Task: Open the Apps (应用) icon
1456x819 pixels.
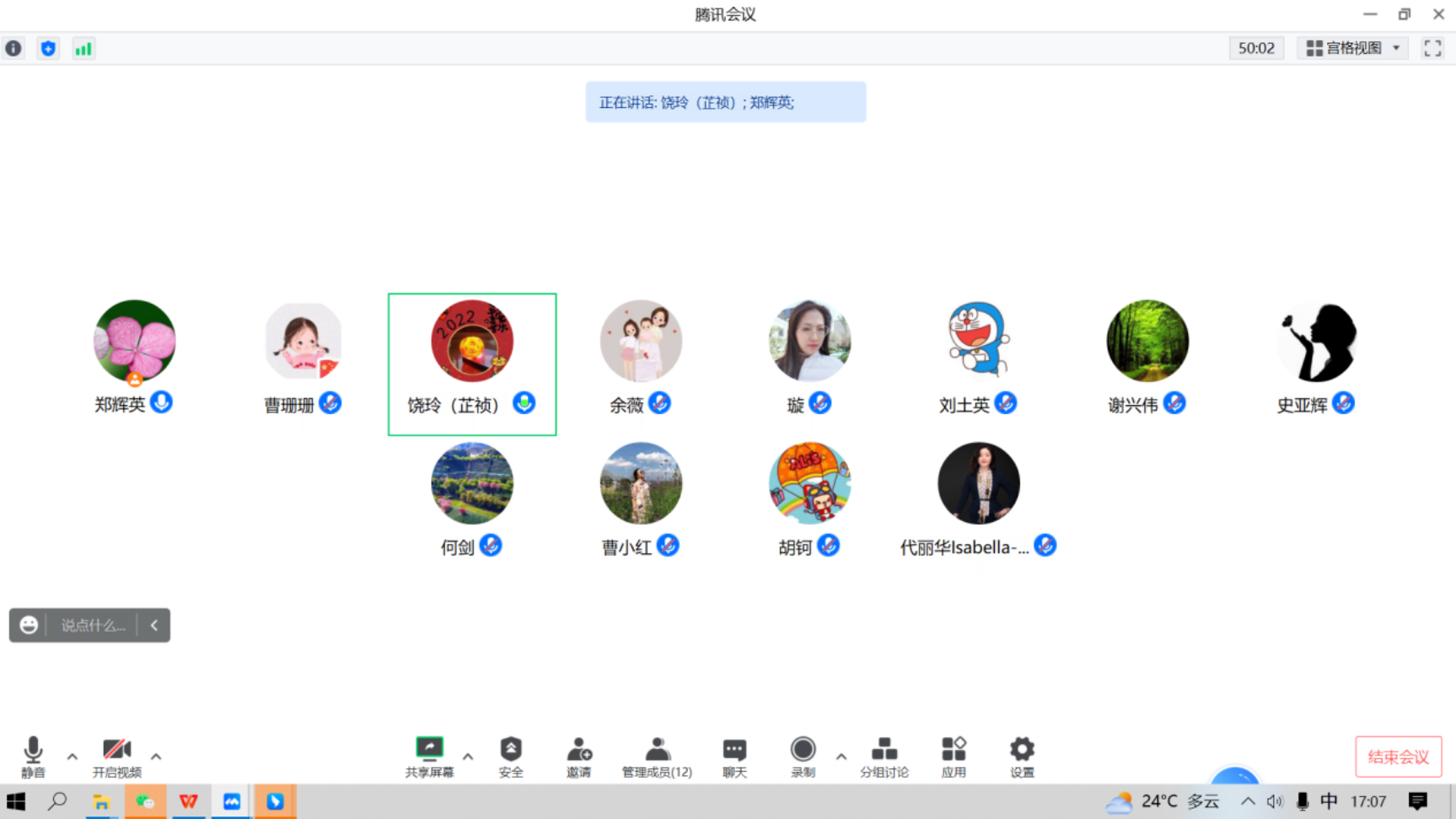Action: click(954, 756)
